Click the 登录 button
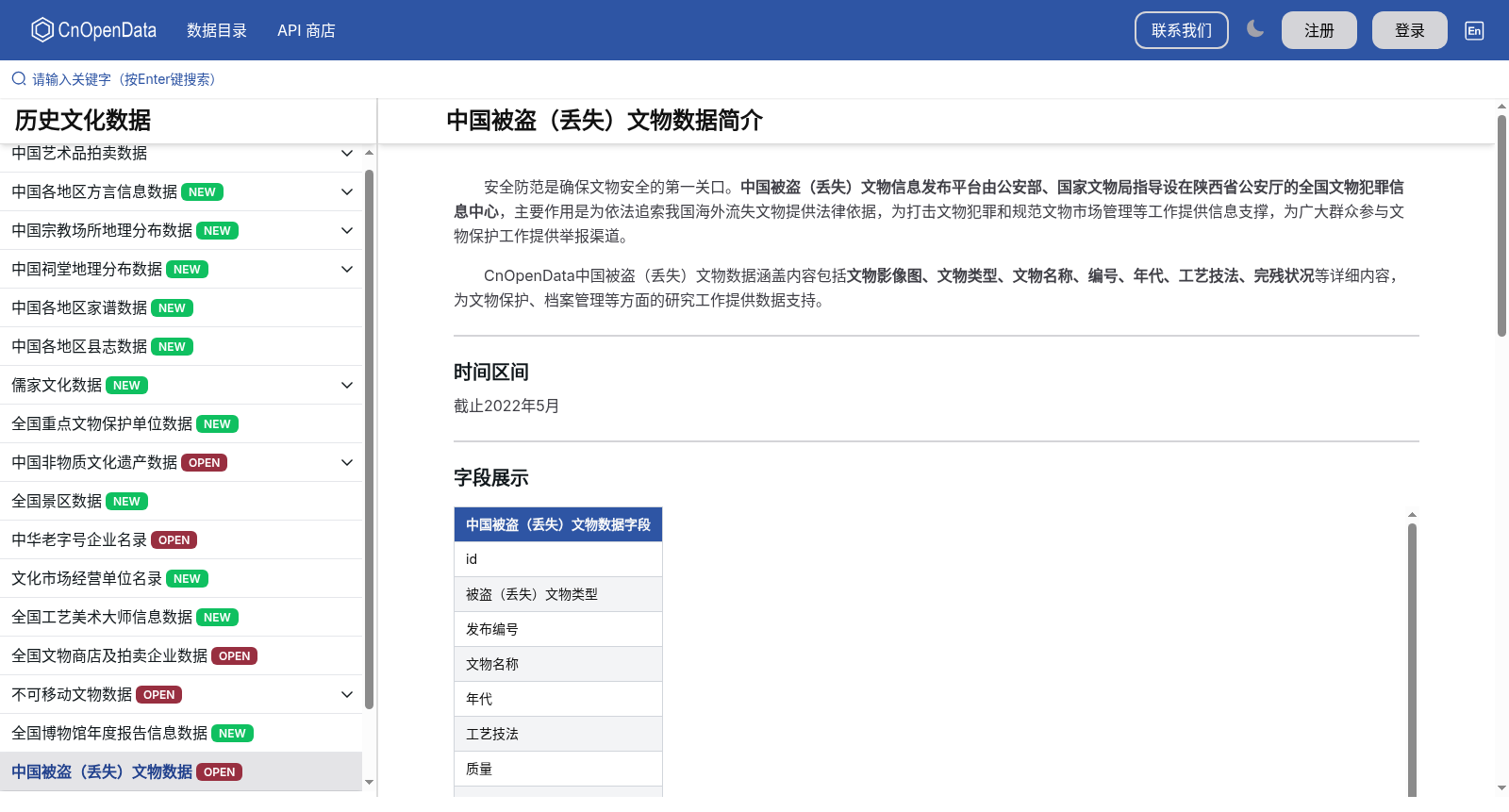Image resolution: width=1509 pixels, height=812 pixels. 1410,30
